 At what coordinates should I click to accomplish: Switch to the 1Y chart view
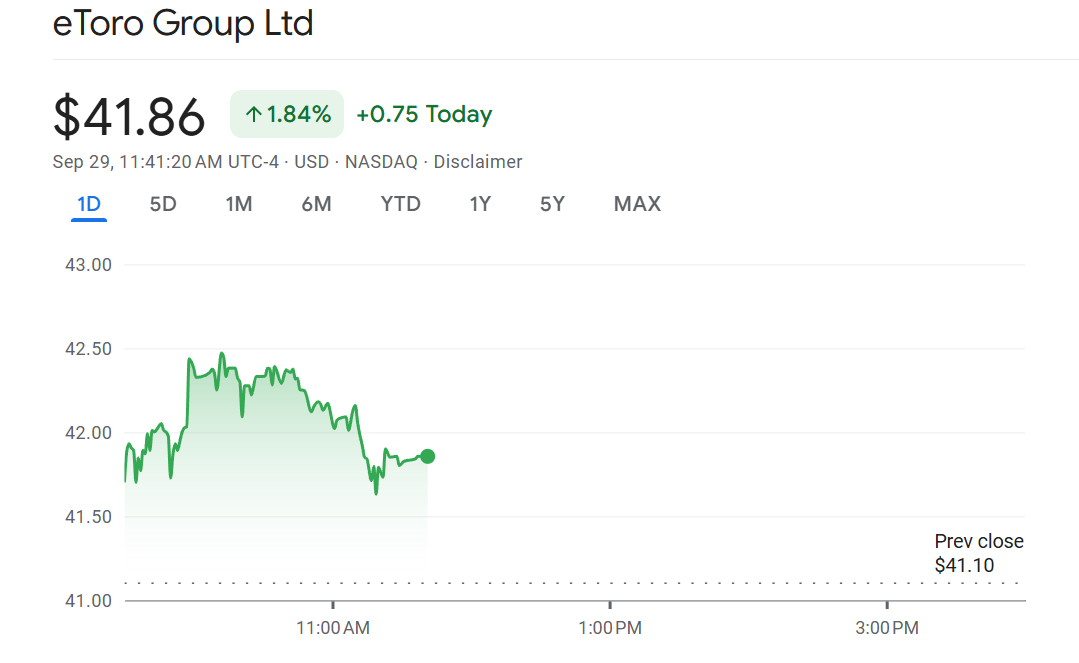tap(480, 204)
